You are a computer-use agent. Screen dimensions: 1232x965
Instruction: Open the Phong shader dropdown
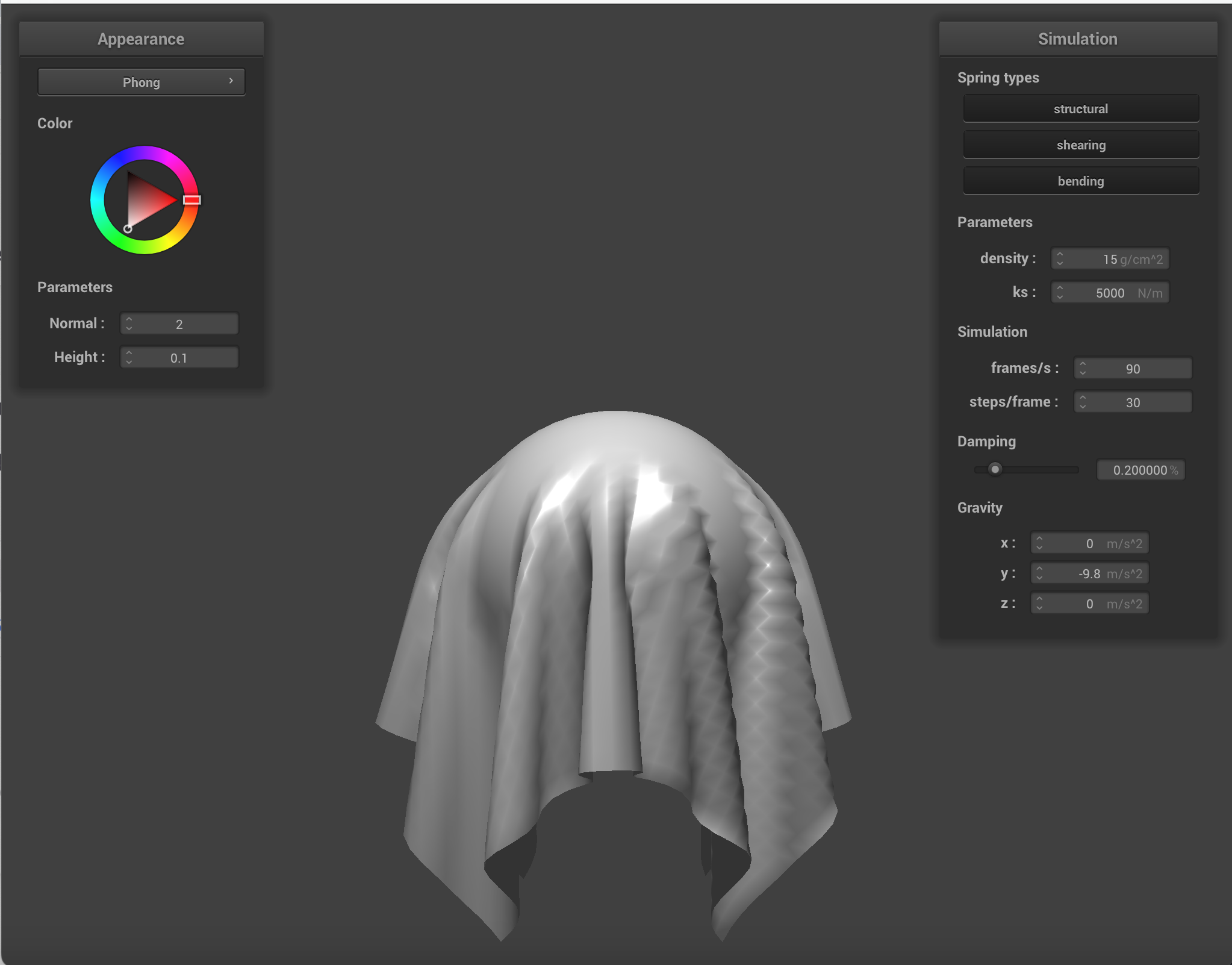pos(141,82)
